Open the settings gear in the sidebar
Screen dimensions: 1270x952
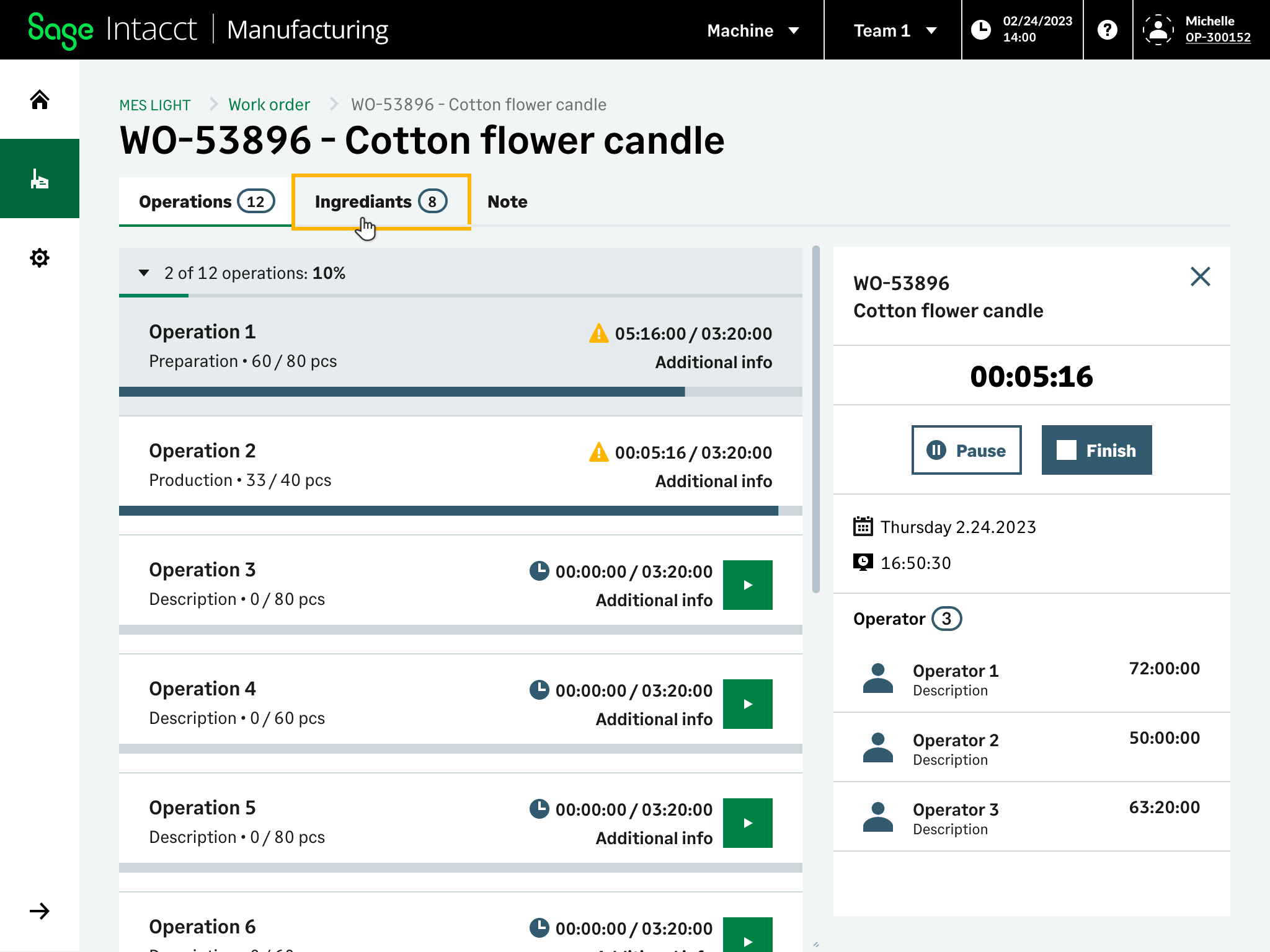coord(40,258)
